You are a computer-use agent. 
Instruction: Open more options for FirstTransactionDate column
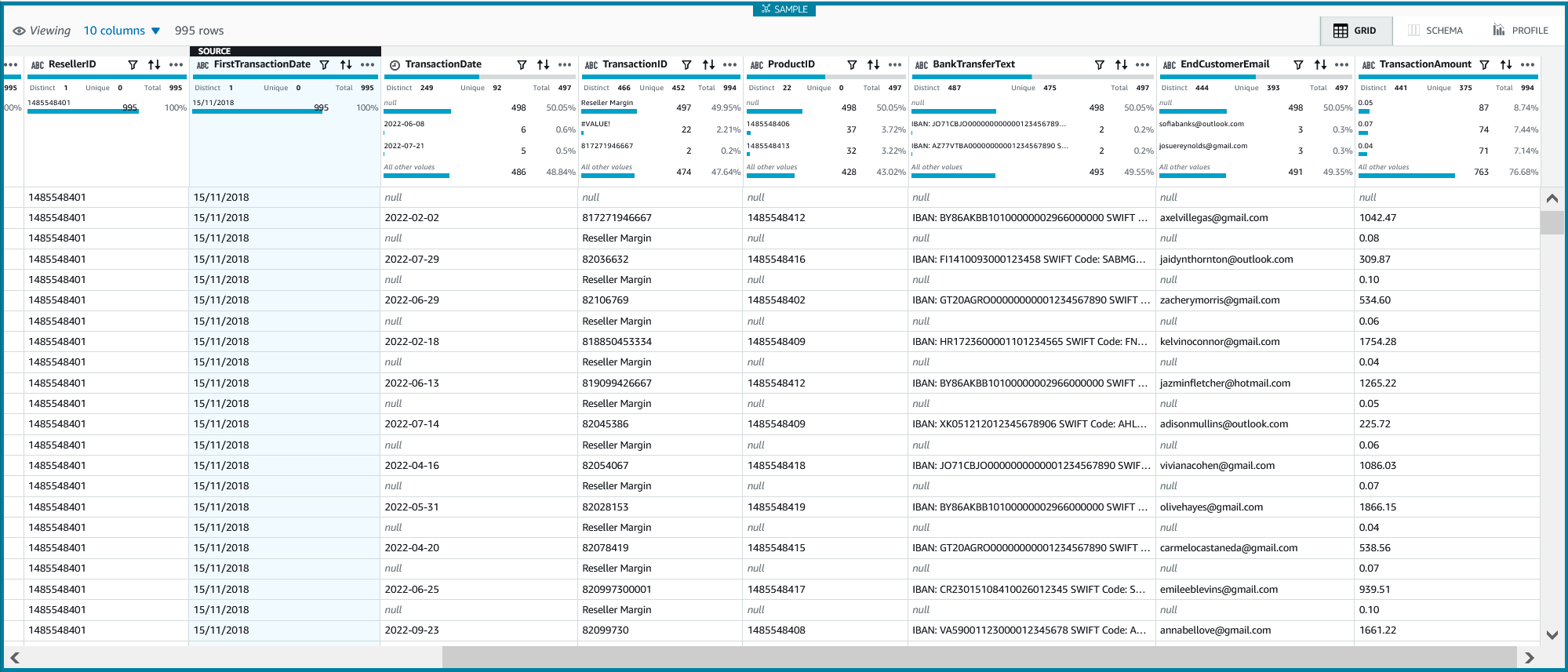tap(367, 65)
